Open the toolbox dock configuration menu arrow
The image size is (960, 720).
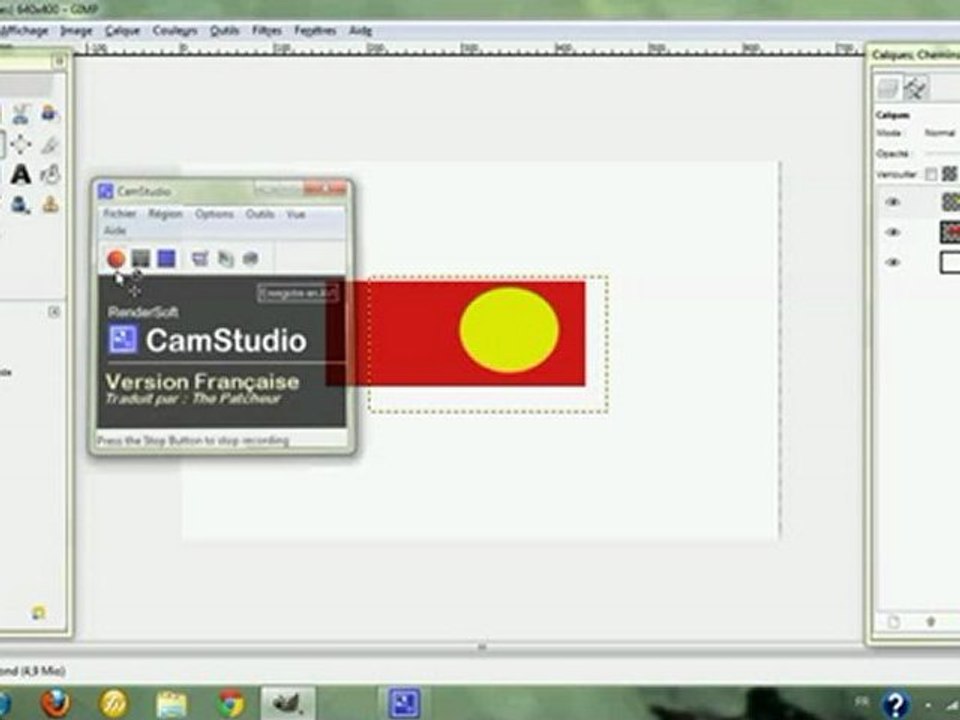pyautogui.click(x=59, y=61)
